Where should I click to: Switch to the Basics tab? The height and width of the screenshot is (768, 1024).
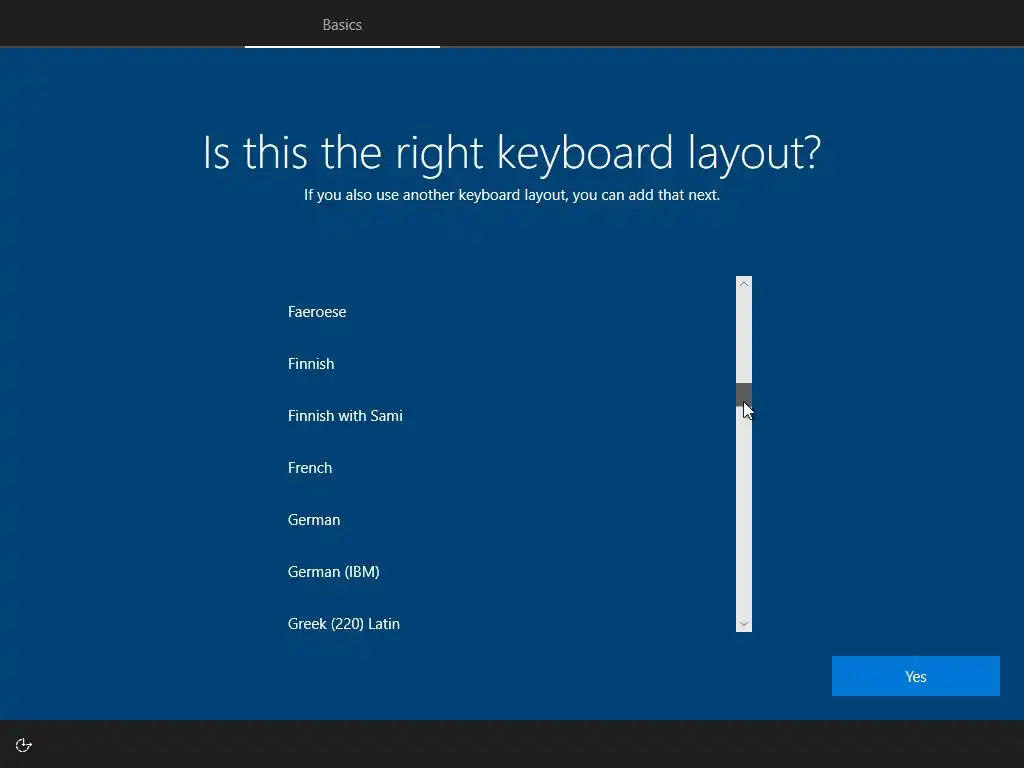342,25
